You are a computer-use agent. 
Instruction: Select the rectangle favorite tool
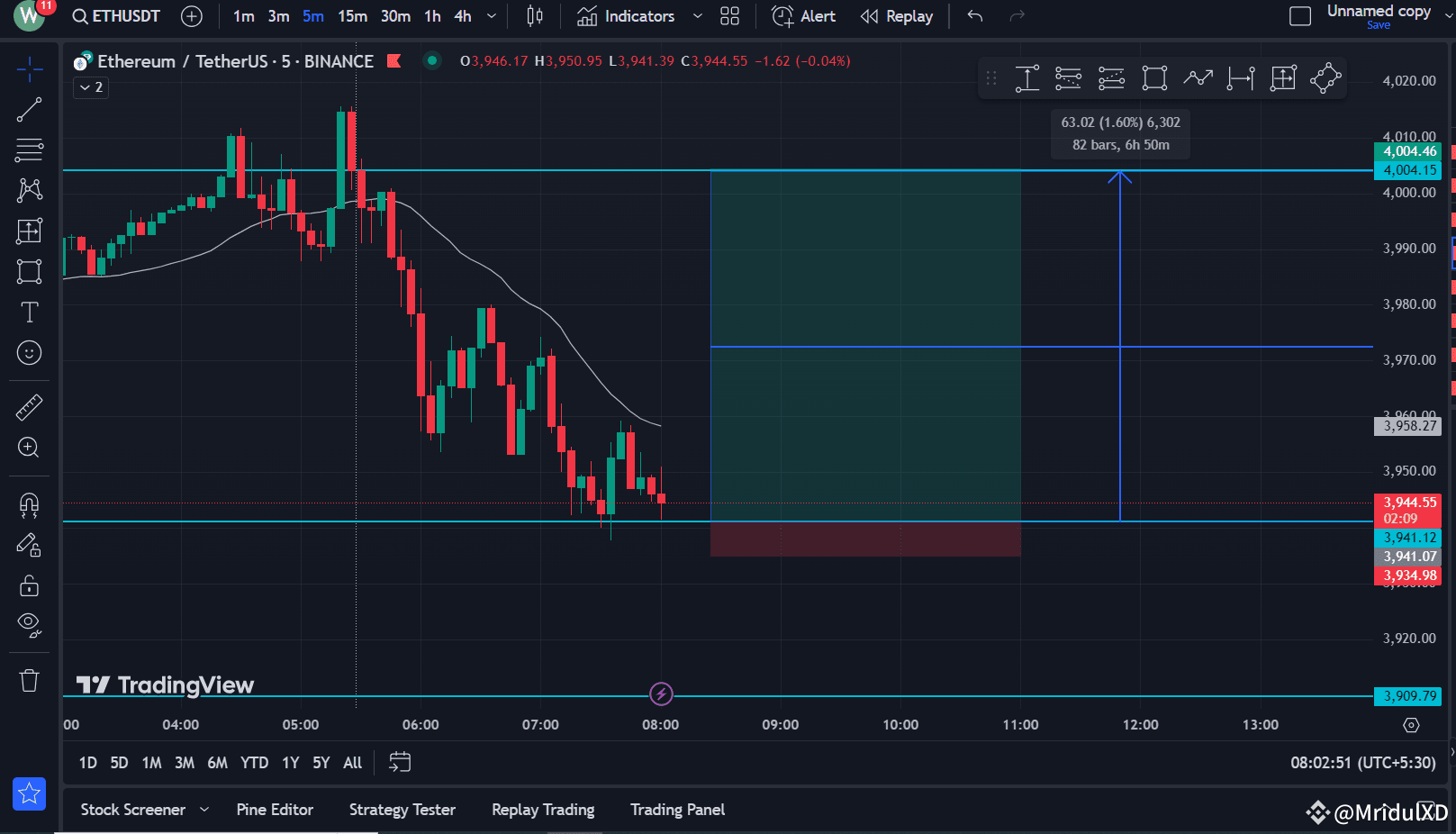click(x=1154, y=78)
